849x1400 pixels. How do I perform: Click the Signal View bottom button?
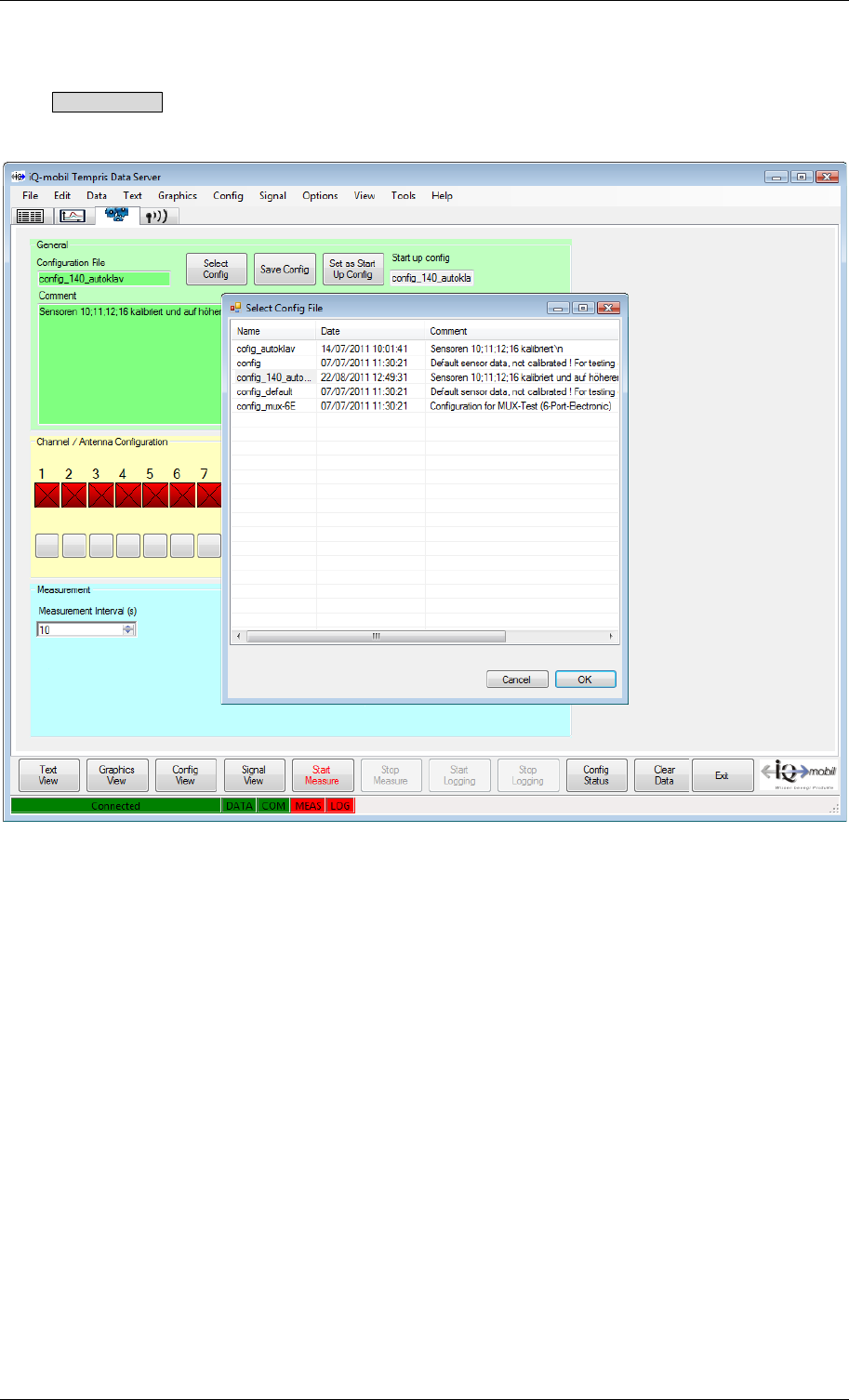(254, 775)
